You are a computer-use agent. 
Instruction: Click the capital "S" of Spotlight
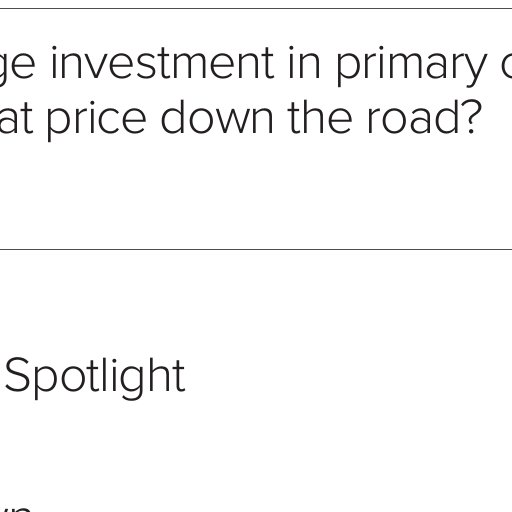(18, 374)
